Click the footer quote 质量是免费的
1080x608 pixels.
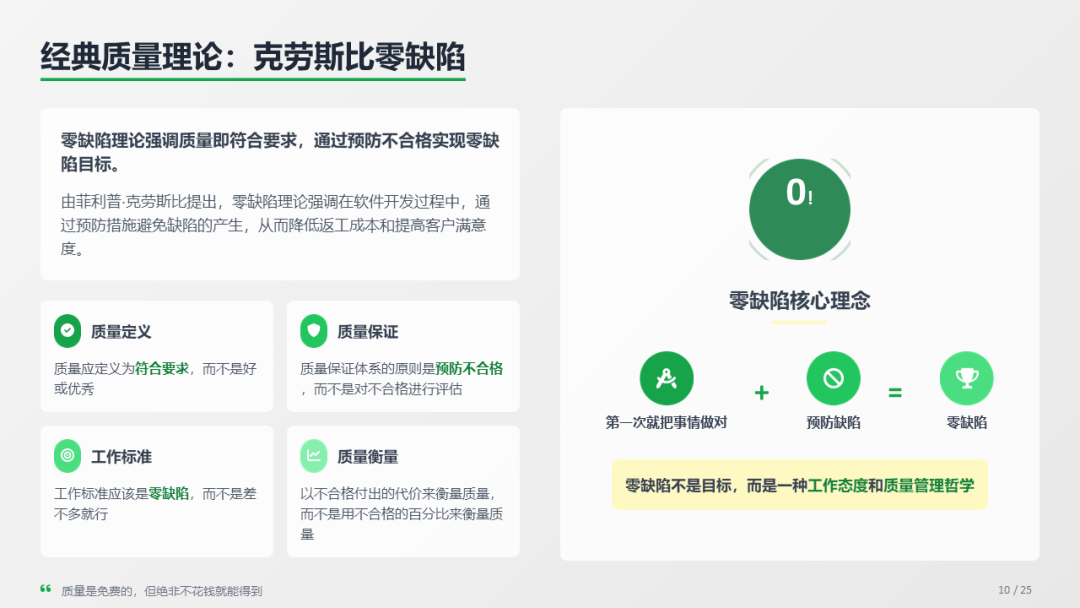pos(161,591)
